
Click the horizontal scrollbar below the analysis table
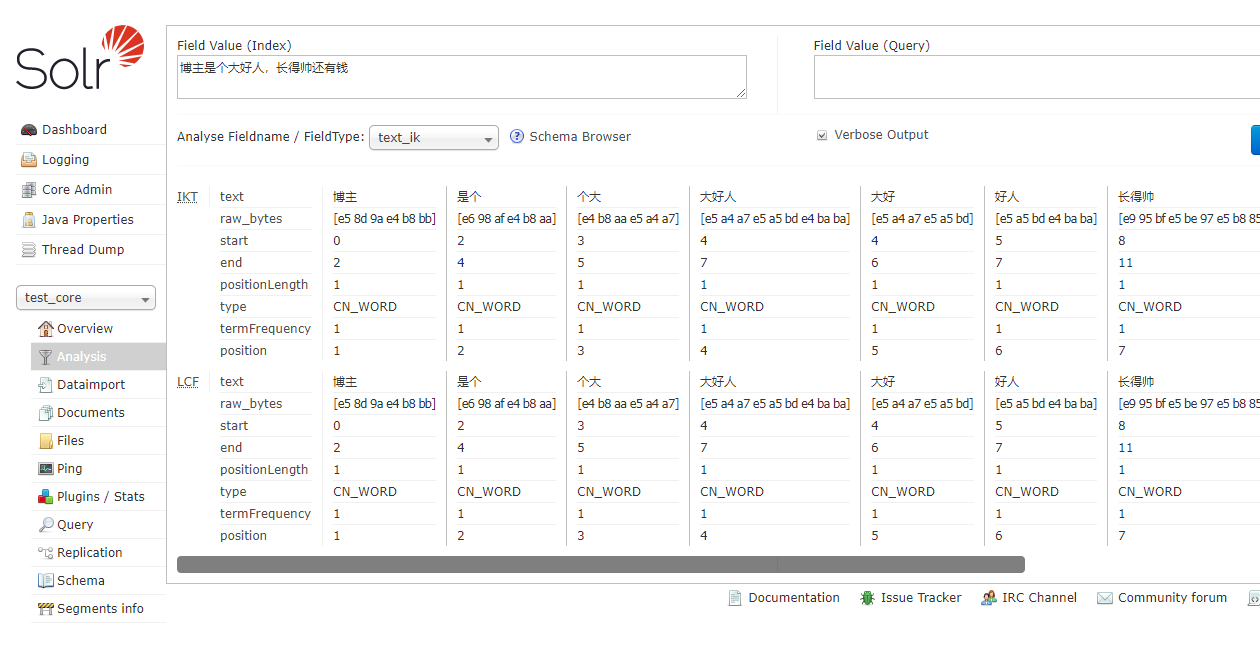click(x=600, y=564)
